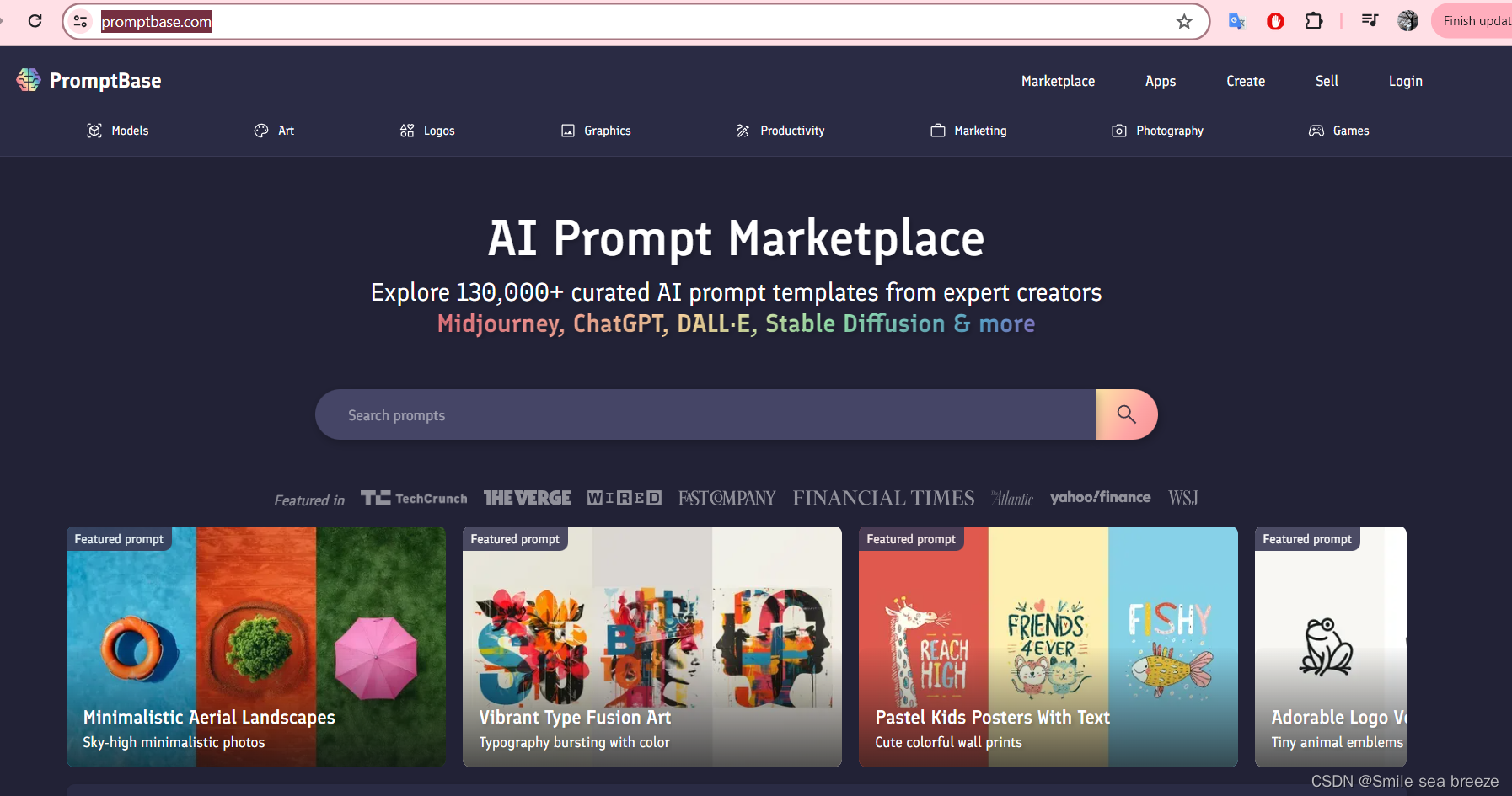Go to PromptBase home via title text

tap(105, 81)
